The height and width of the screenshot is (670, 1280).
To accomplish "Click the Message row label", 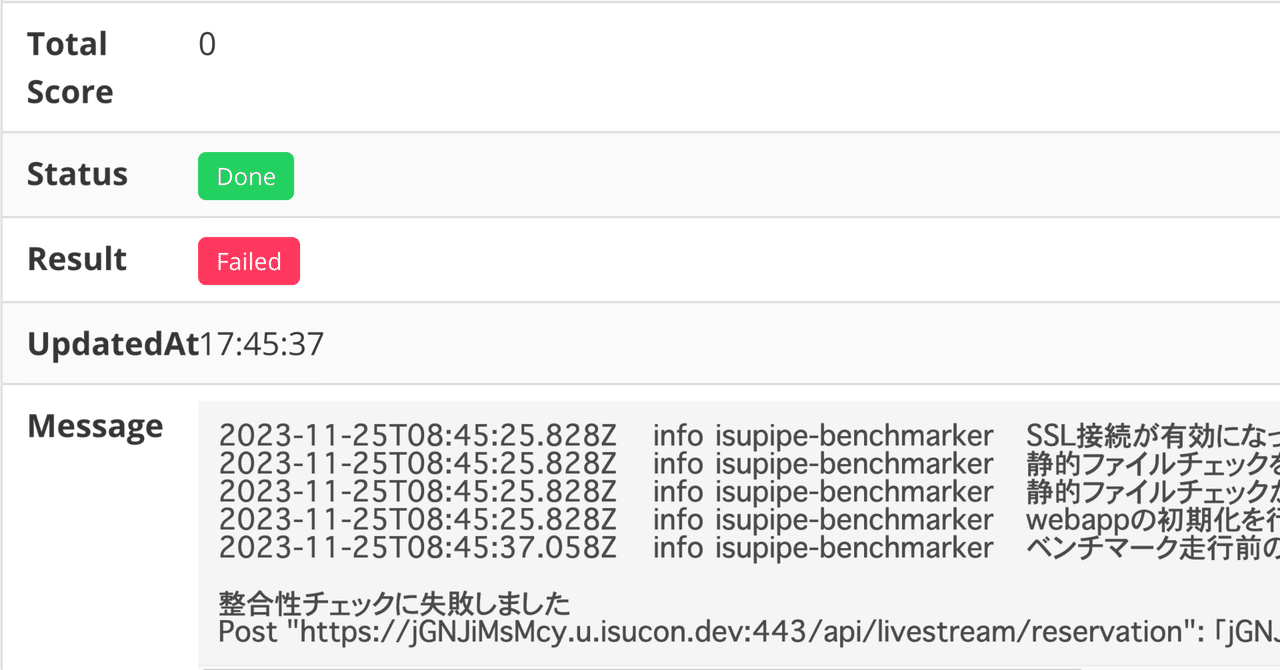I will [95, 426].
